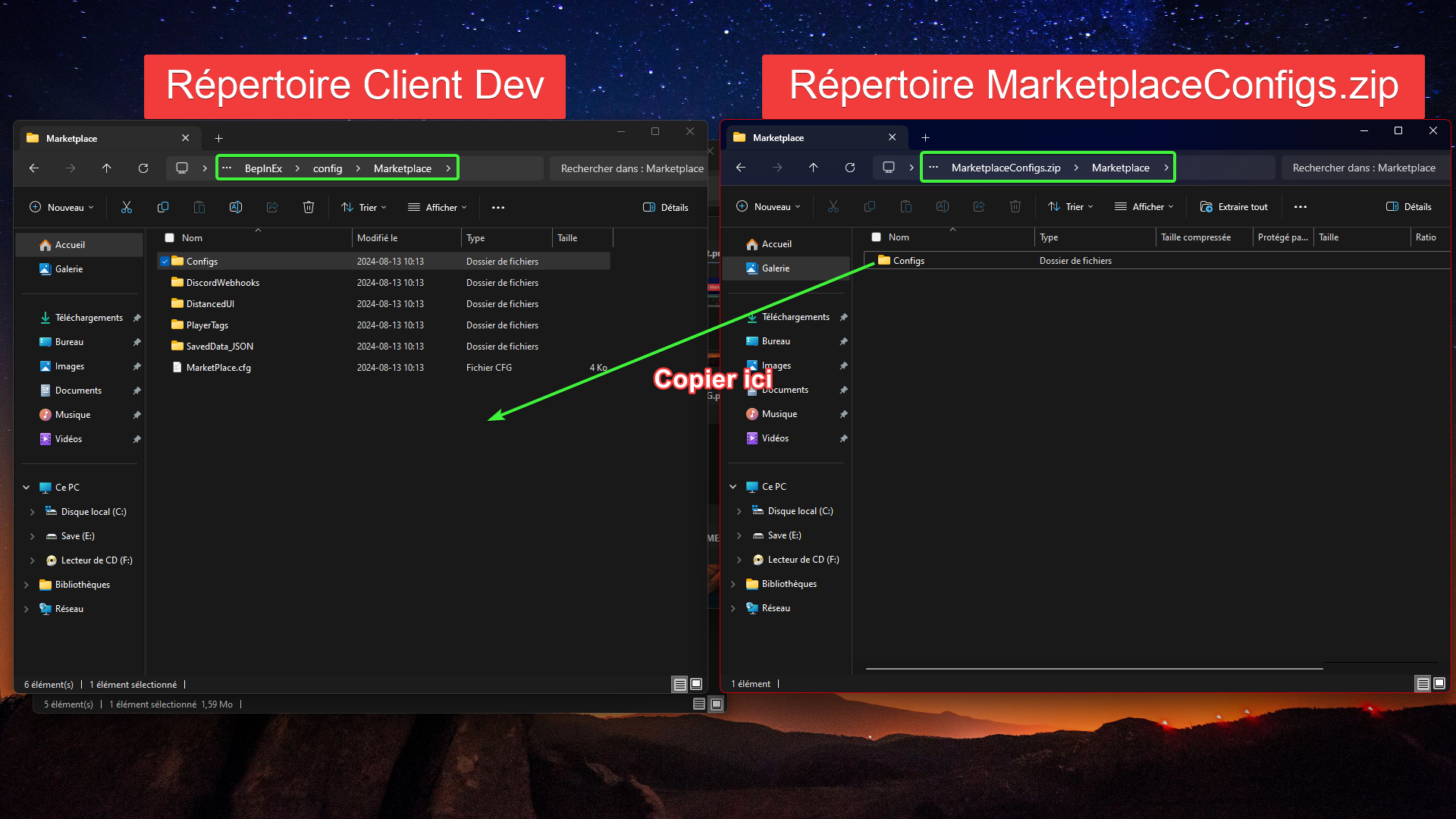Image resolution: width=1456 pixels, height=819 pixels.
Task: Click the Copy icon in left window toolbar
Action: tap(163, 207)
